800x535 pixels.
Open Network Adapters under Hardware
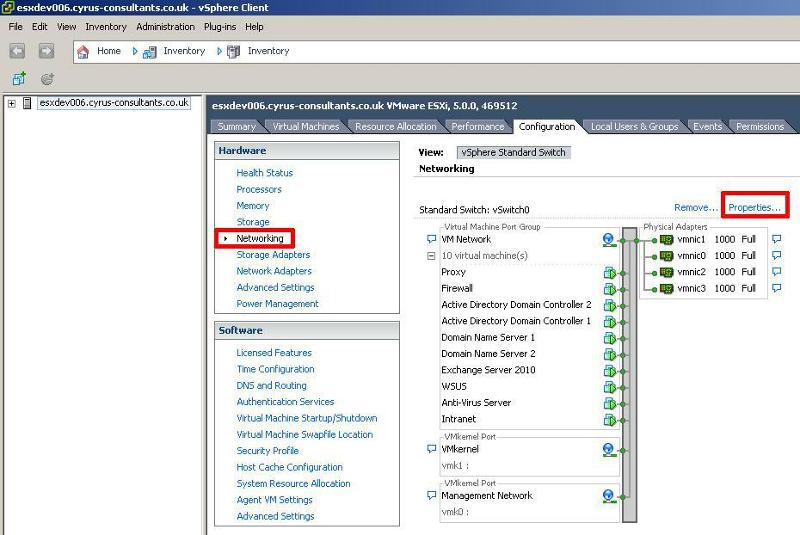(x=274, y=271)
